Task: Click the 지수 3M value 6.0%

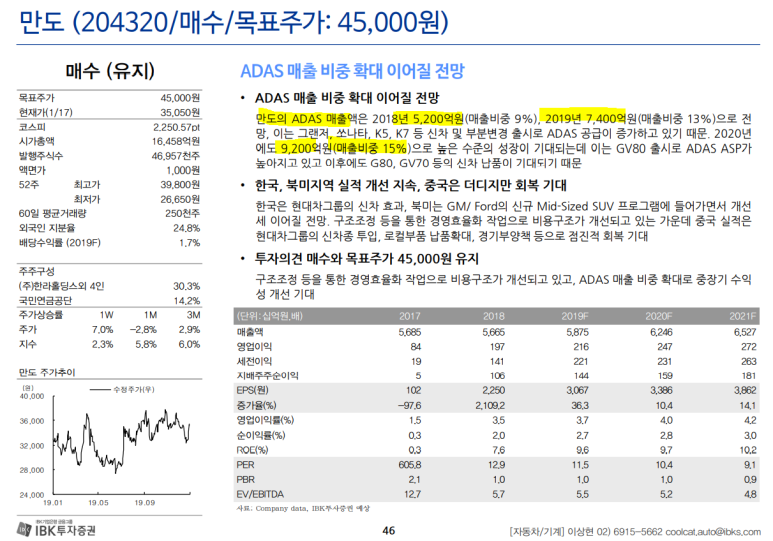Action: click(189, 344)
